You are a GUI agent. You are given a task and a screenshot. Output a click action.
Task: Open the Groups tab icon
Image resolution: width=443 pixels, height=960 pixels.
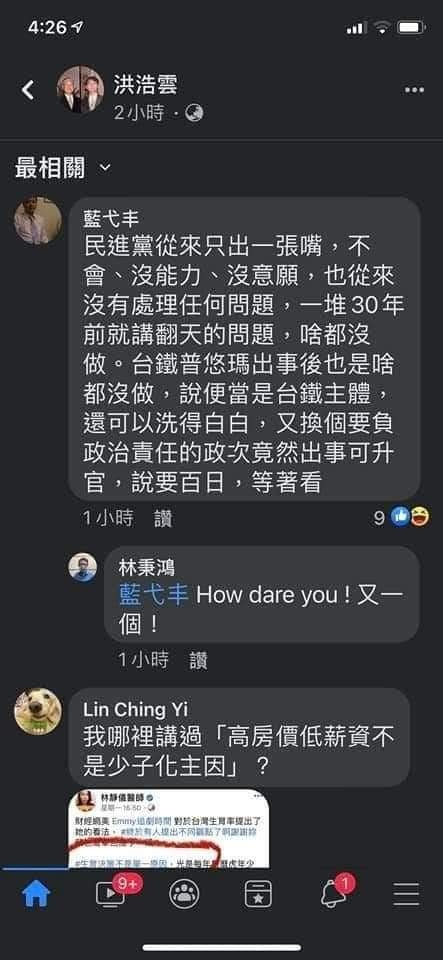point(184,894)
